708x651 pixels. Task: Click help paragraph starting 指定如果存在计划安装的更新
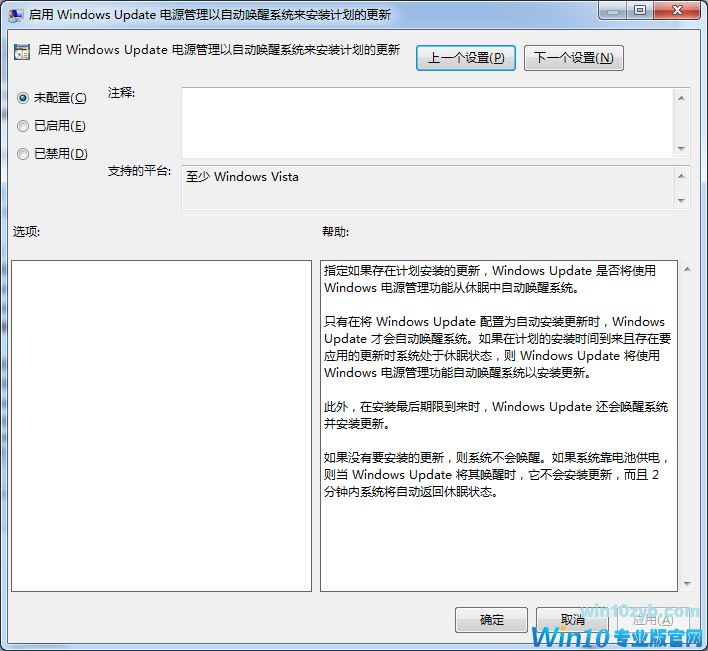[490, 279]
